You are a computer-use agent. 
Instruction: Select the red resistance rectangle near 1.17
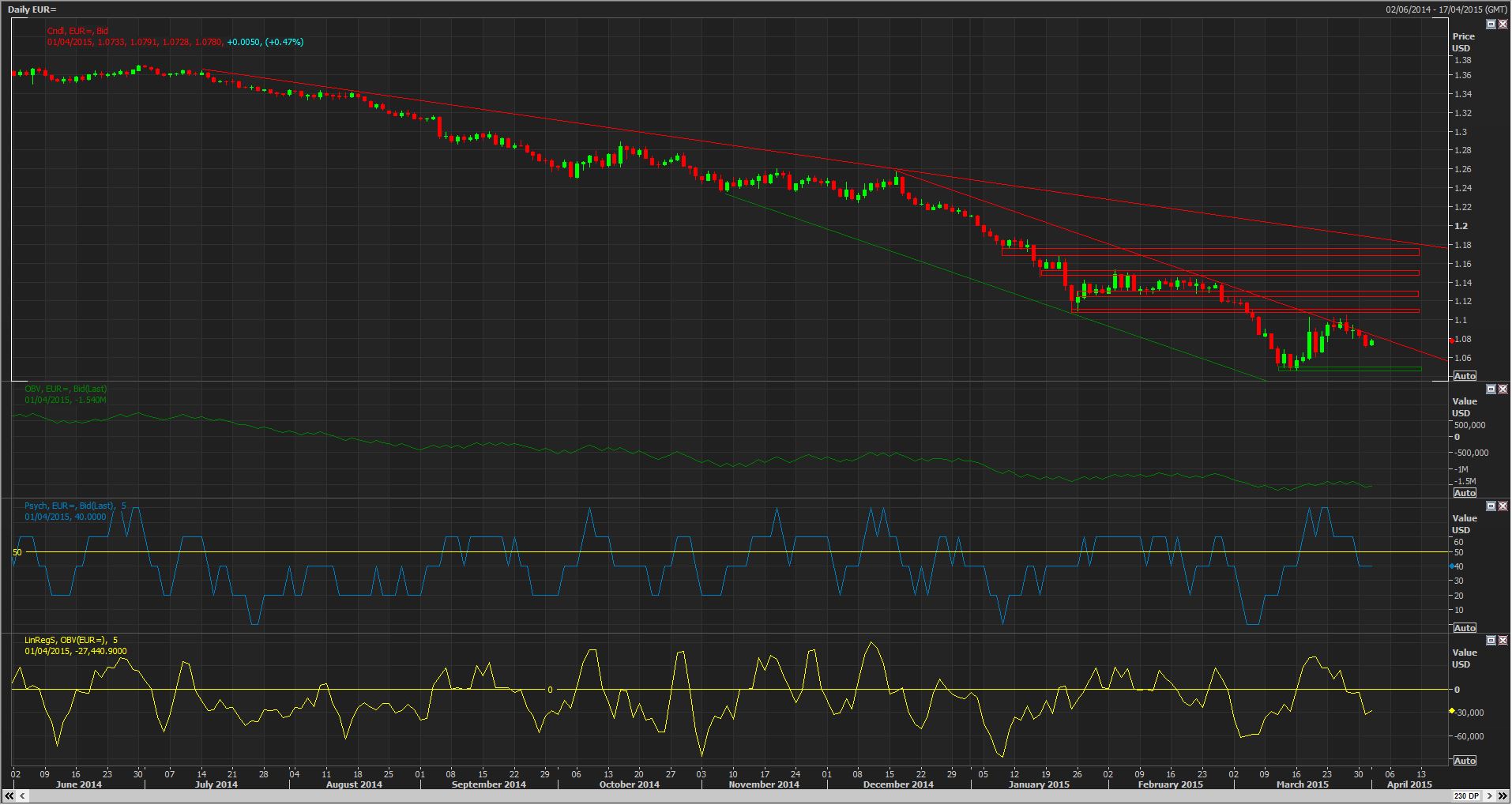click(x=1210, y=252)
